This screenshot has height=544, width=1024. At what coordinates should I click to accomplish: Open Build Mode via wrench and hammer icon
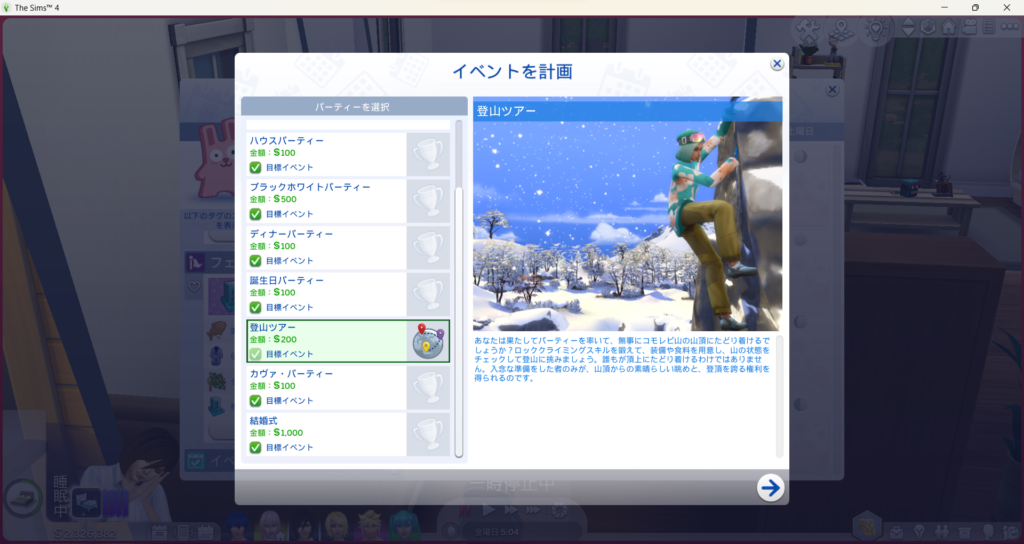[x=809, y=28]
